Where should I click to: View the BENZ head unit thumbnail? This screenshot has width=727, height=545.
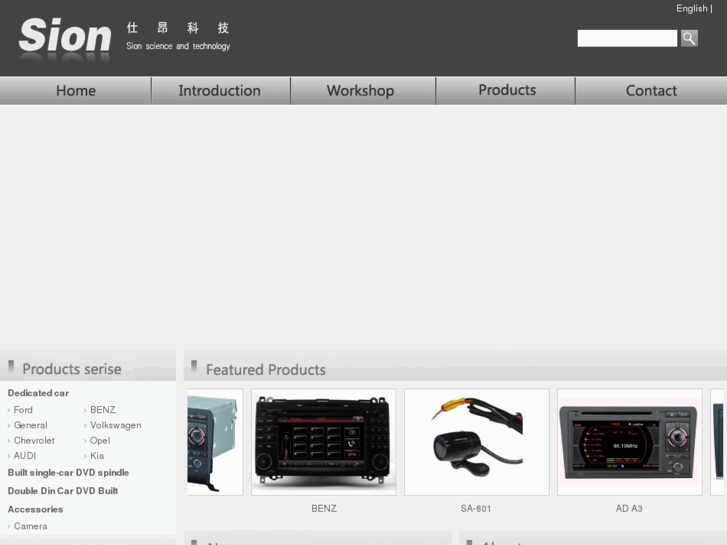coord(324,442)
